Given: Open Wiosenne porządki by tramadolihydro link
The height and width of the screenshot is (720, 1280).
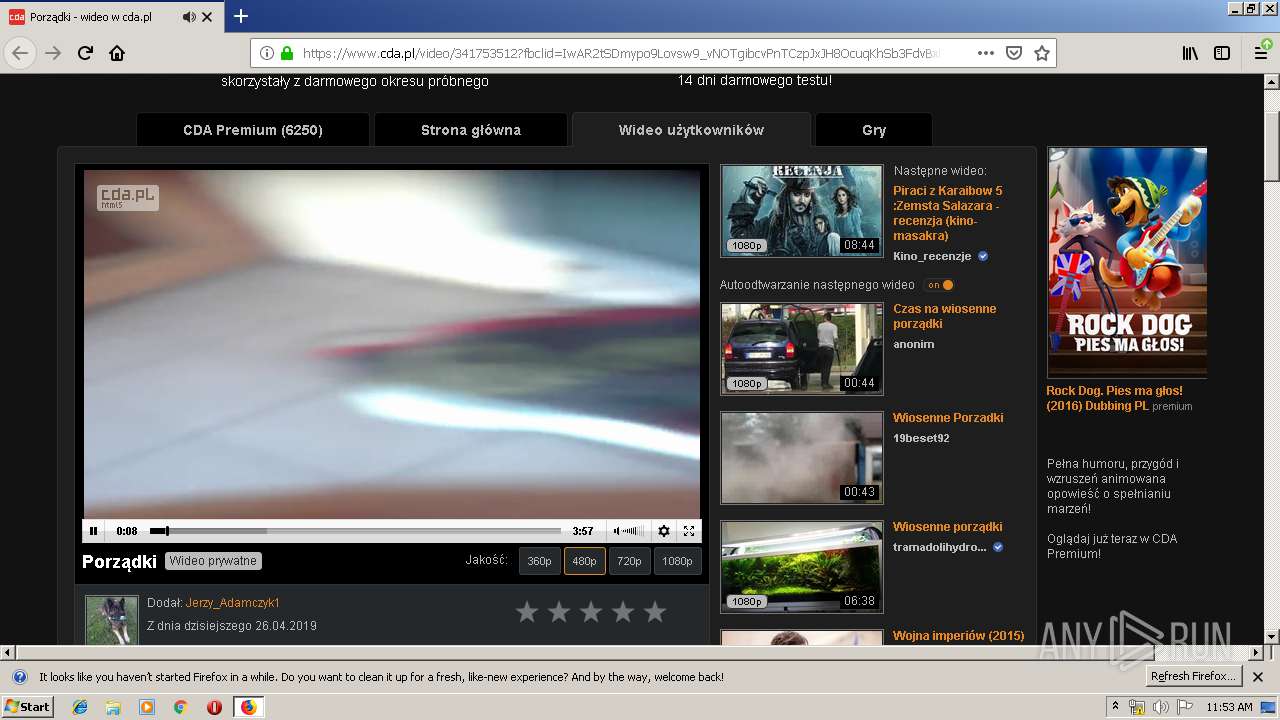Looking at the screenshot, I should click(x=947, y=527).
